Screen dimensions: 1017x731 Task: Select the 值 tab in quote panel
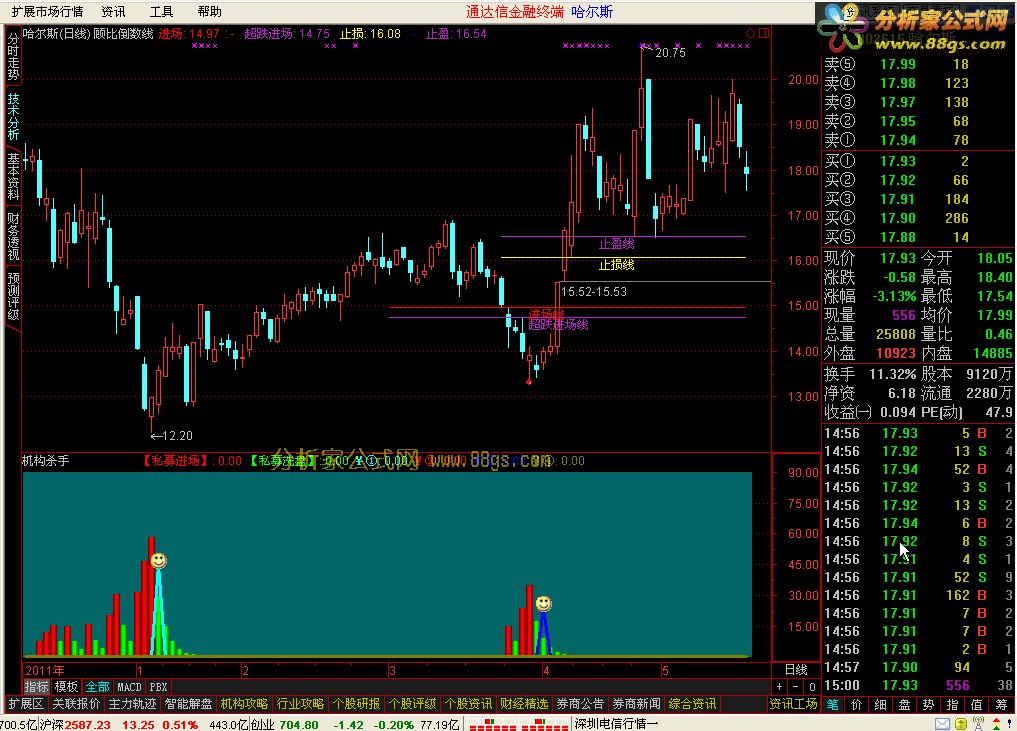pyautogui.click(x=977, y=704)
